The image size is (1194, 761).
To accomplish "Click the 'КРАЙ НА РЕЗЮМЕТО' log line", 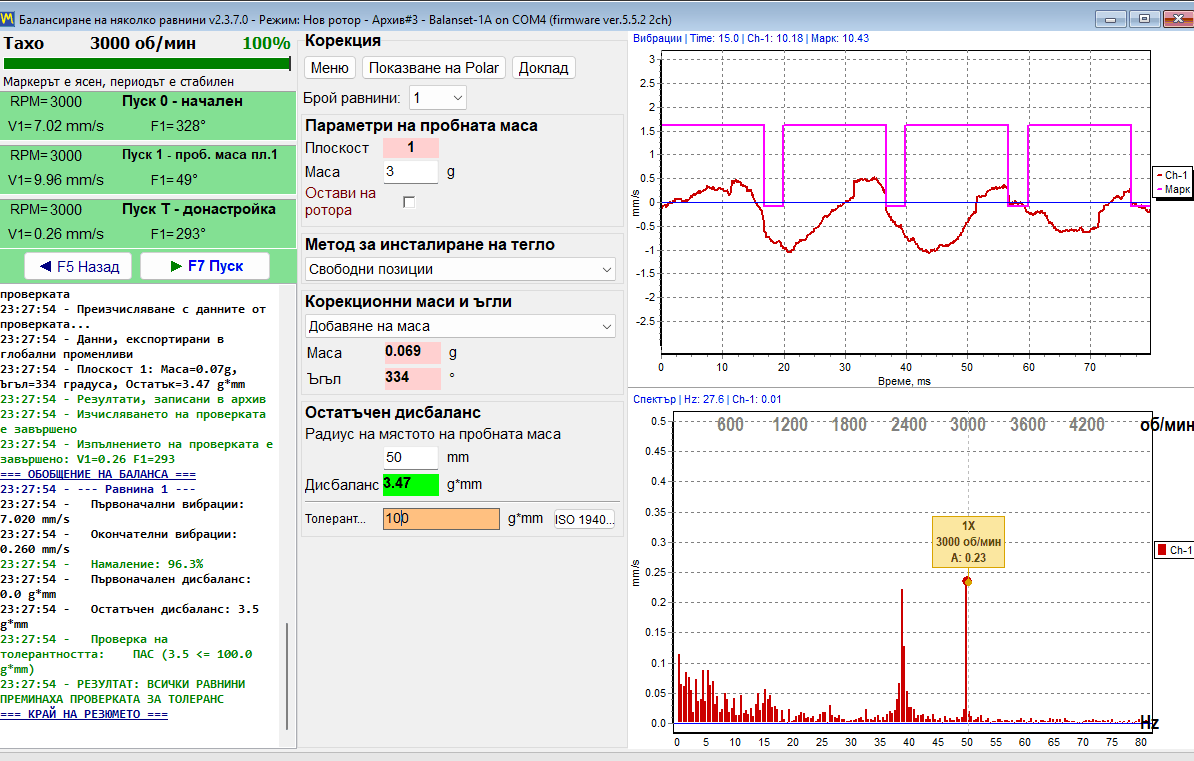I will (x=84, y=714).
